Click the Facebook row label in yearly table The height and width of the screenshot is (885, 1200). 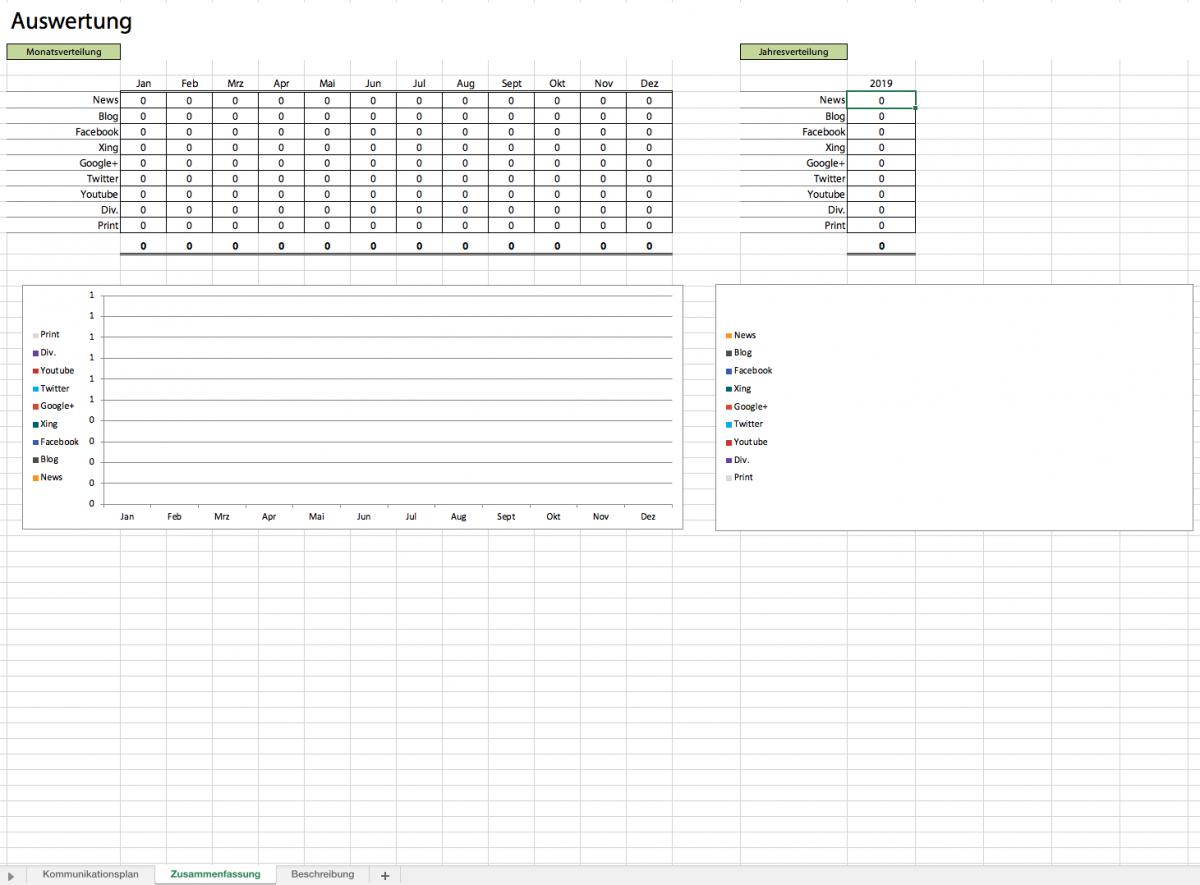823,132
